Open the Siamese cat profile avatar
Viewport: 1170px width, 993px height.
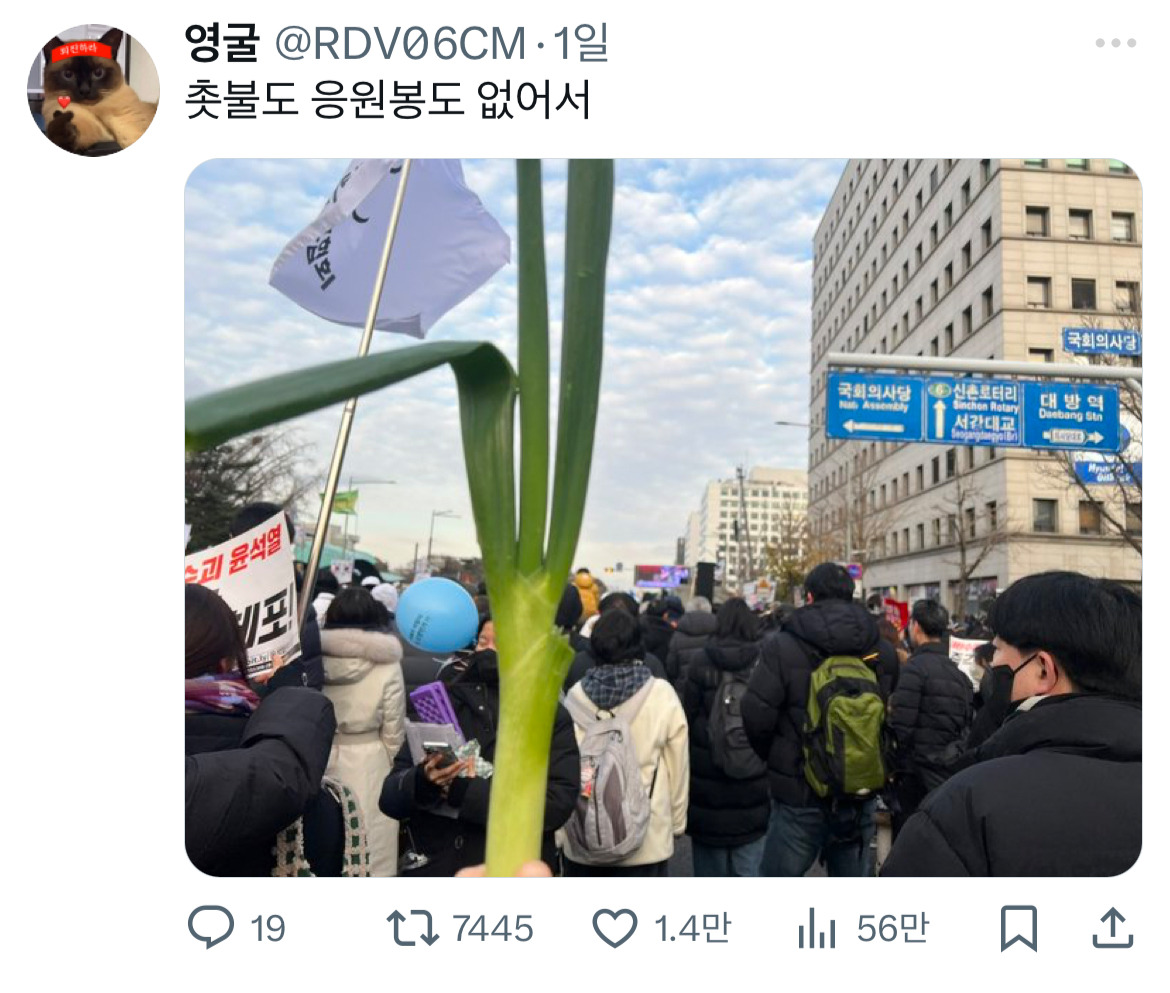[93, 90]
